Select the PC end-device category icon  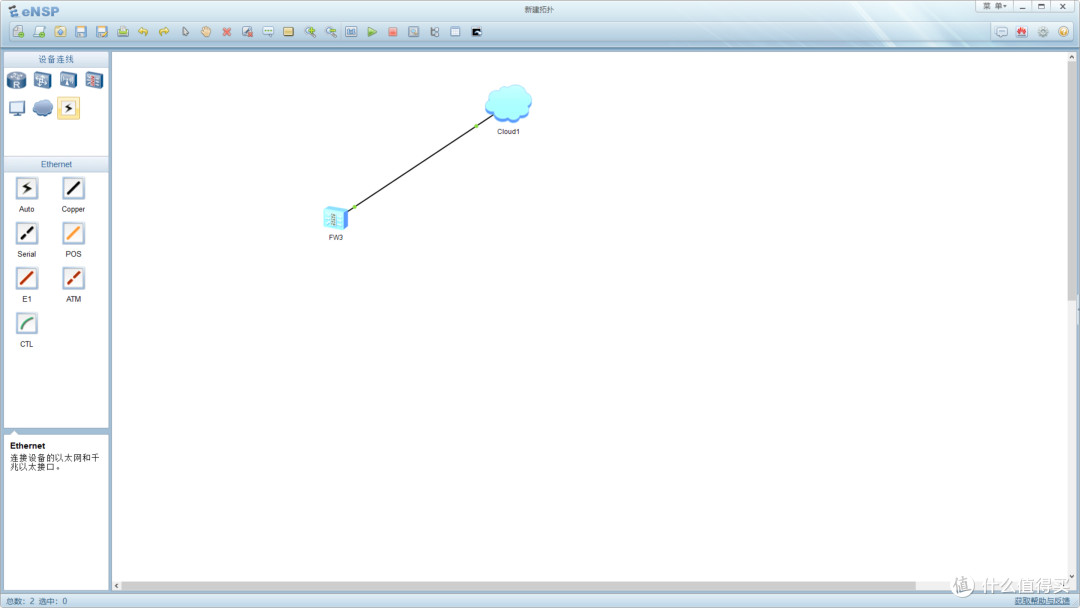pos(17,108)
